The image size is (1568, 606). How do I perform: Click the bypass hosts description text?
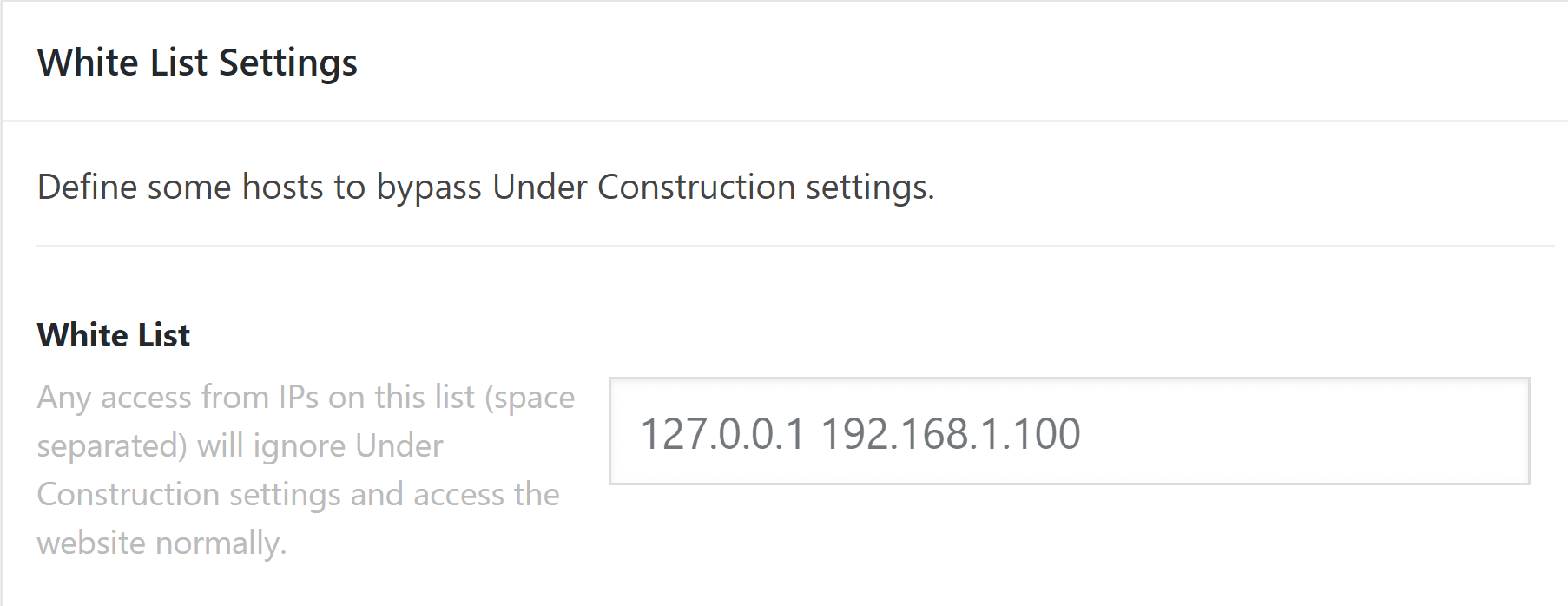484,187
